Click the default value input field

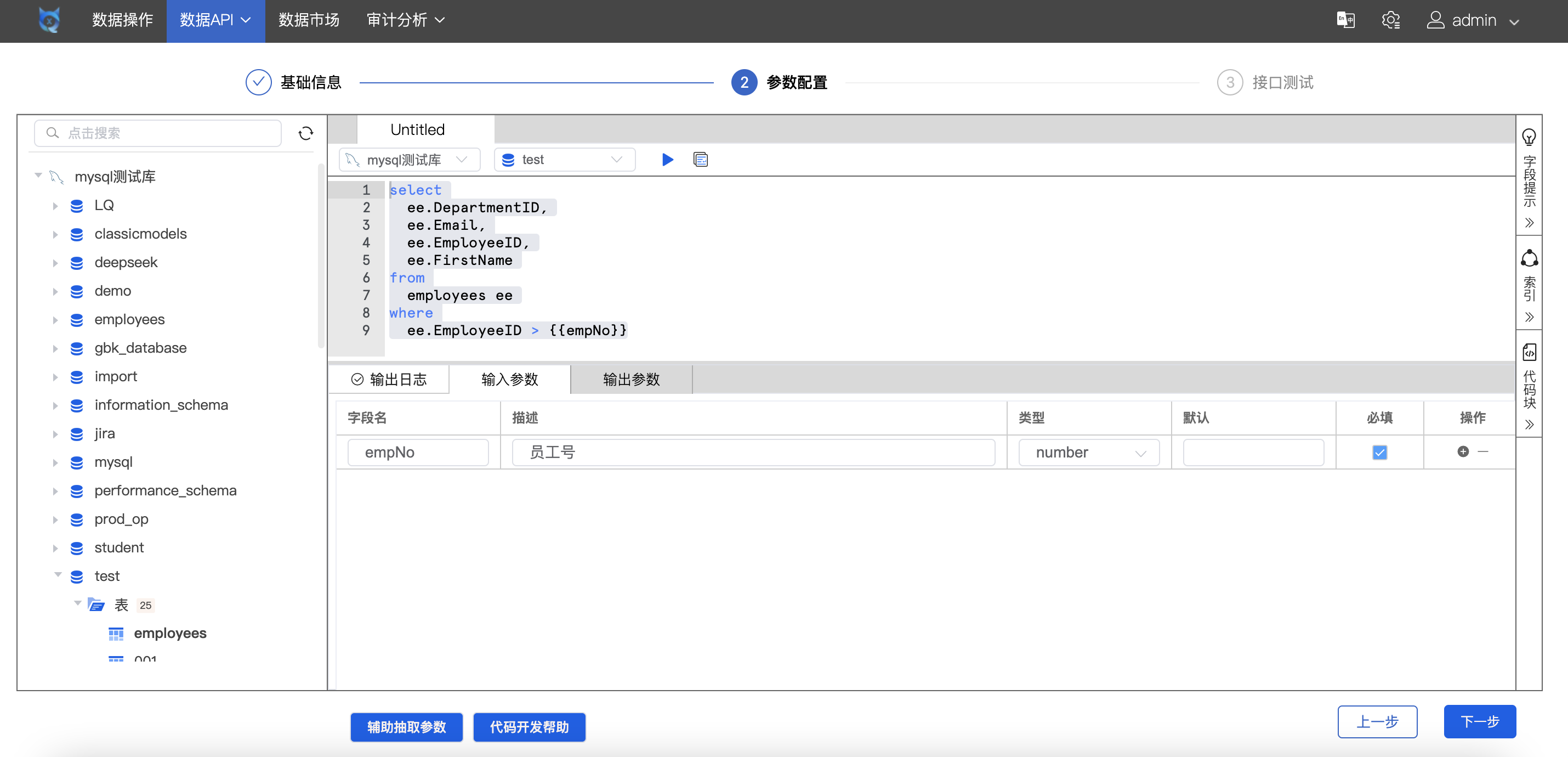[x=1253, y=453]
